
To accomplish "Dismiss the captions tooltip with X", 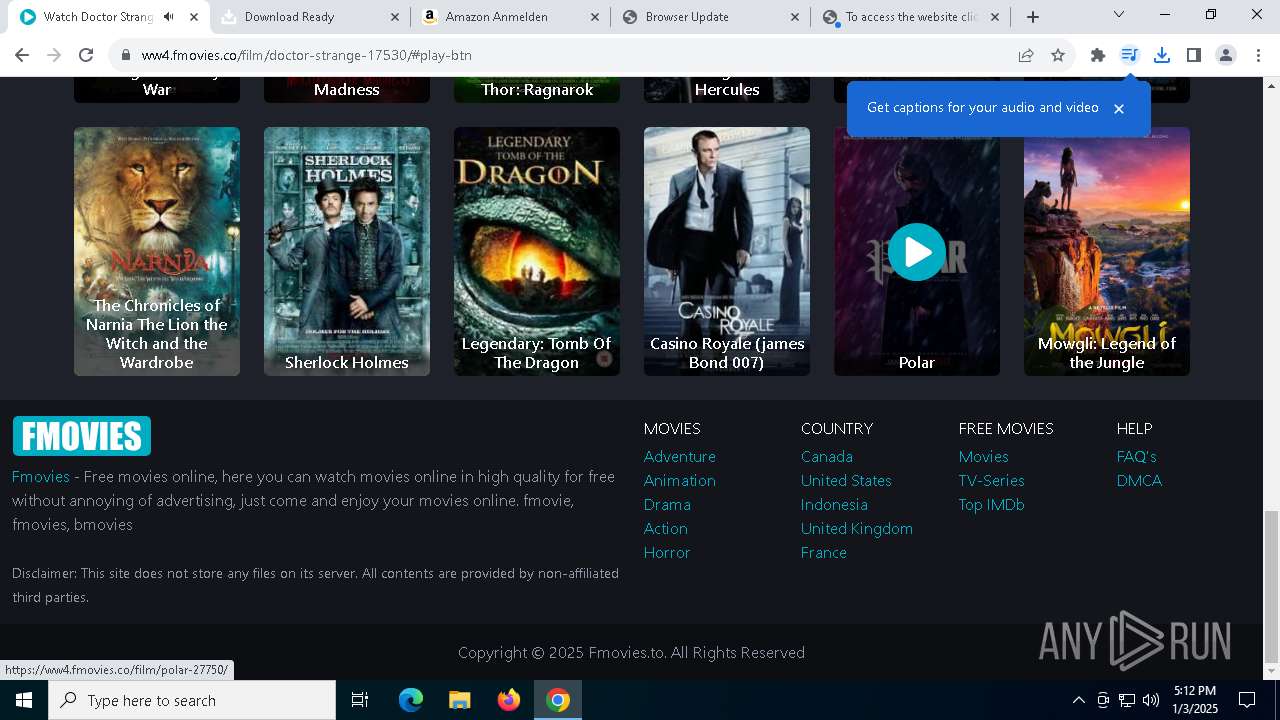I will tap(1119, 108).
